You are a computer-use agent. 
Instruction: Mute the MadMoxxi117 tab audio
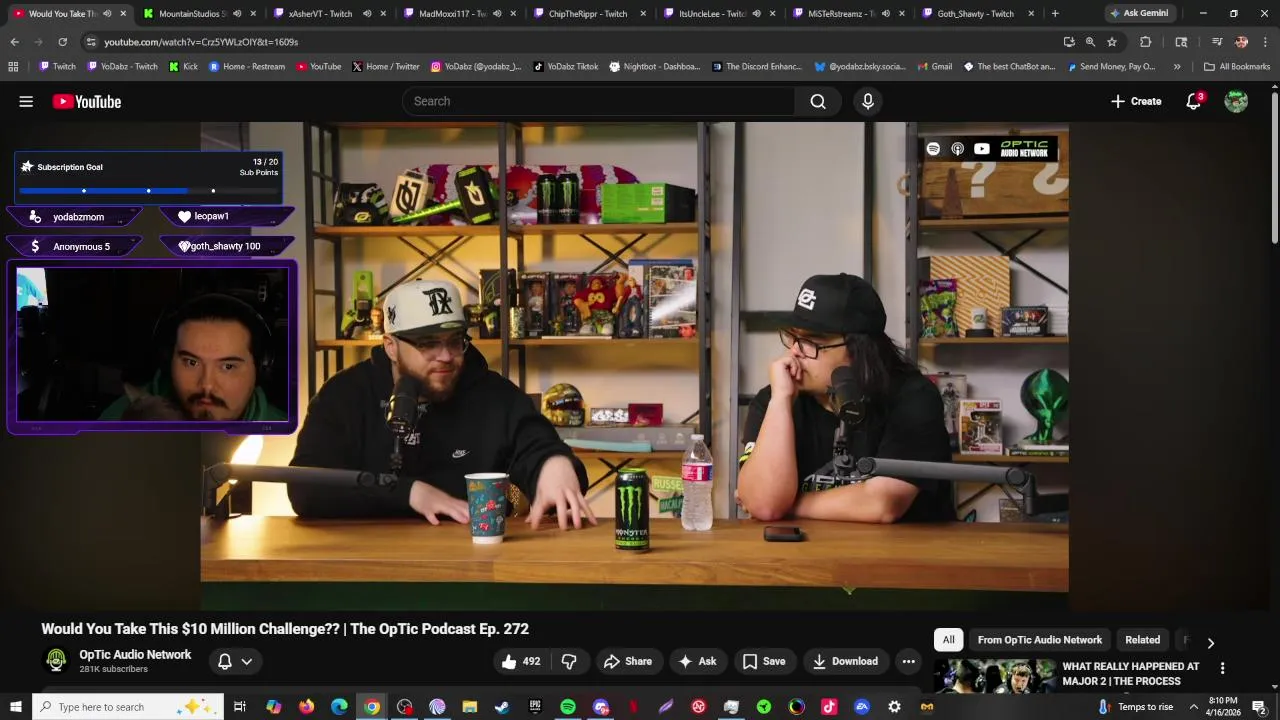pyautogui.click(x=497, y=14)
